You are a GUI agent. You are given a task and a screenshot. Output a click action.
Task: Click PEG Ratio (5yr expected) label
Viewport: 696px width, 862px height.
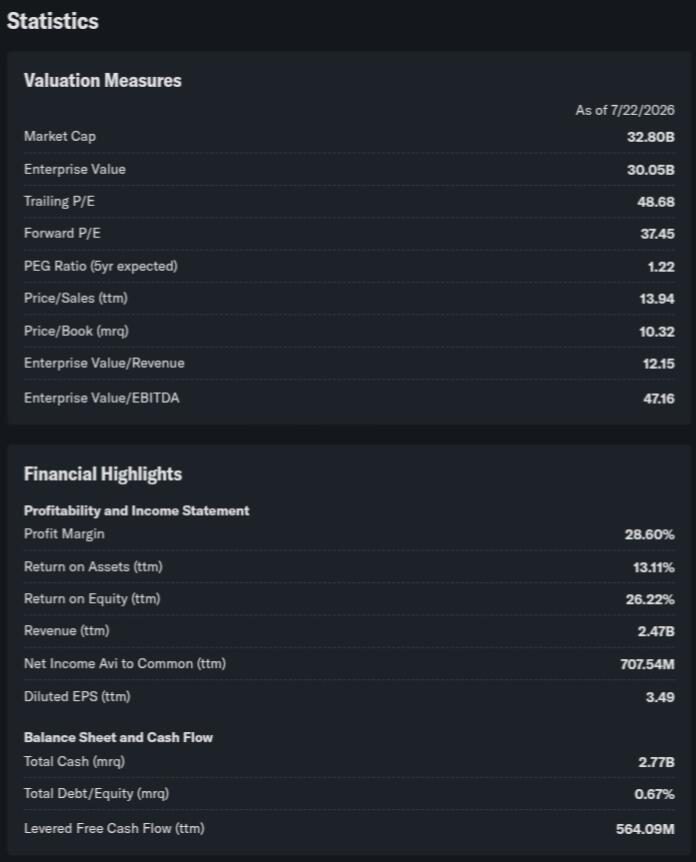pyautogui.click(x=101, y=266)
